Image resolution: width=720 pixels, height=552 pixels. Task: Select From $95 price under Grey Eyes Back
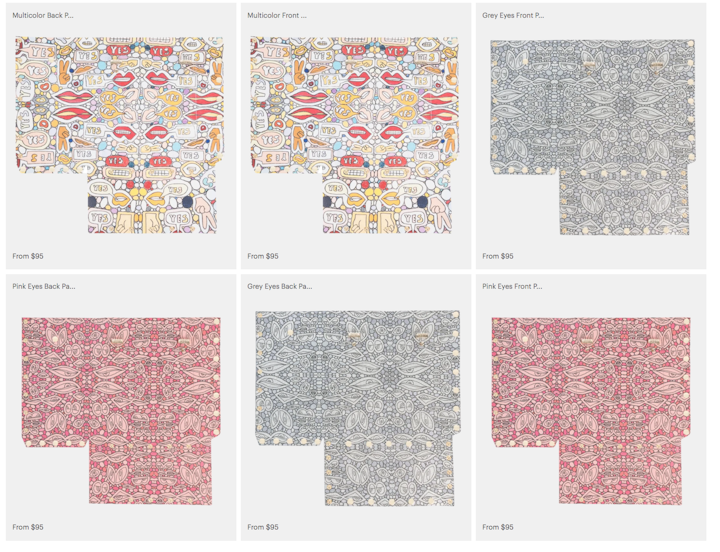click(x=263, y=527)
